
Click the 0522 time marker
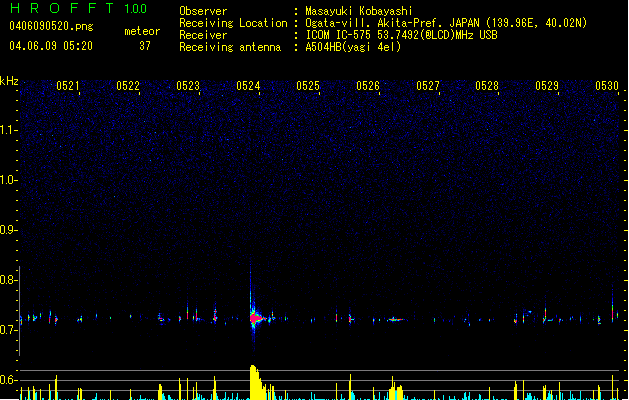tap(128, 86)
